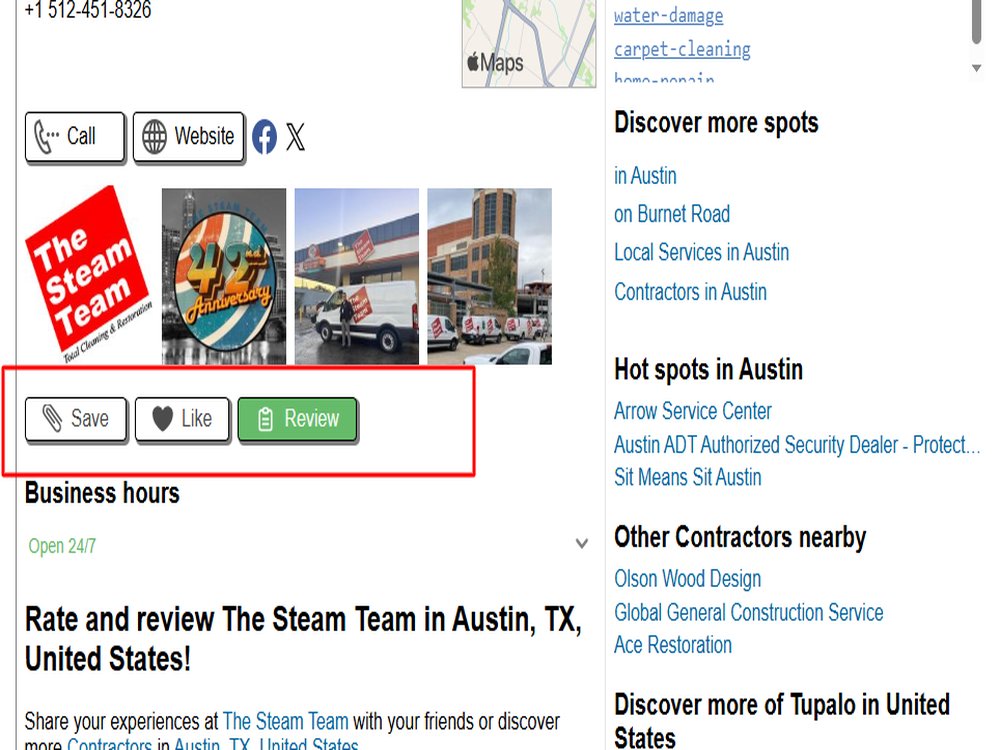Open Sit Means Sit Austin link

point(688,477)
